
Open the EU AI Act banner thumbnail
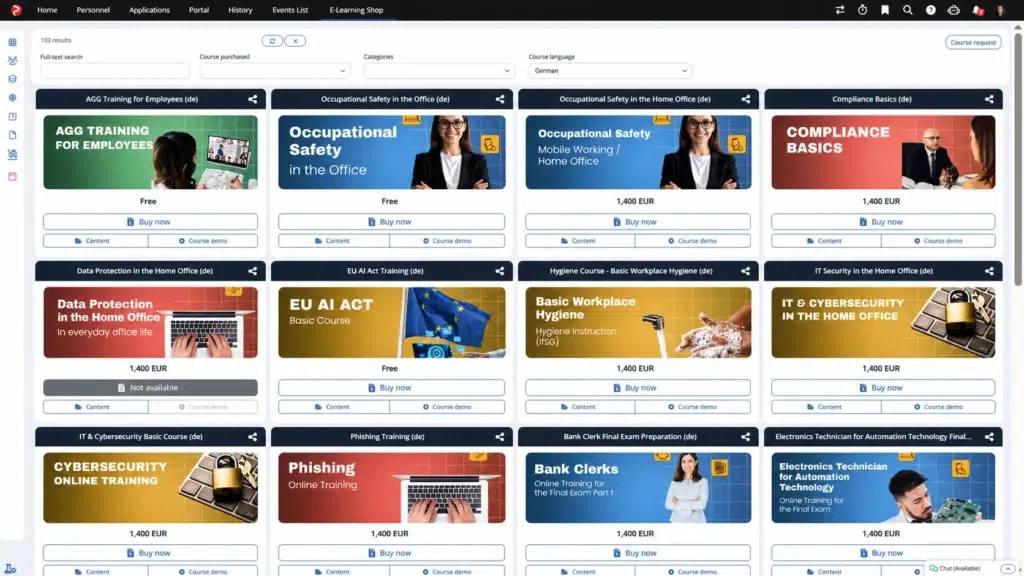391,323
